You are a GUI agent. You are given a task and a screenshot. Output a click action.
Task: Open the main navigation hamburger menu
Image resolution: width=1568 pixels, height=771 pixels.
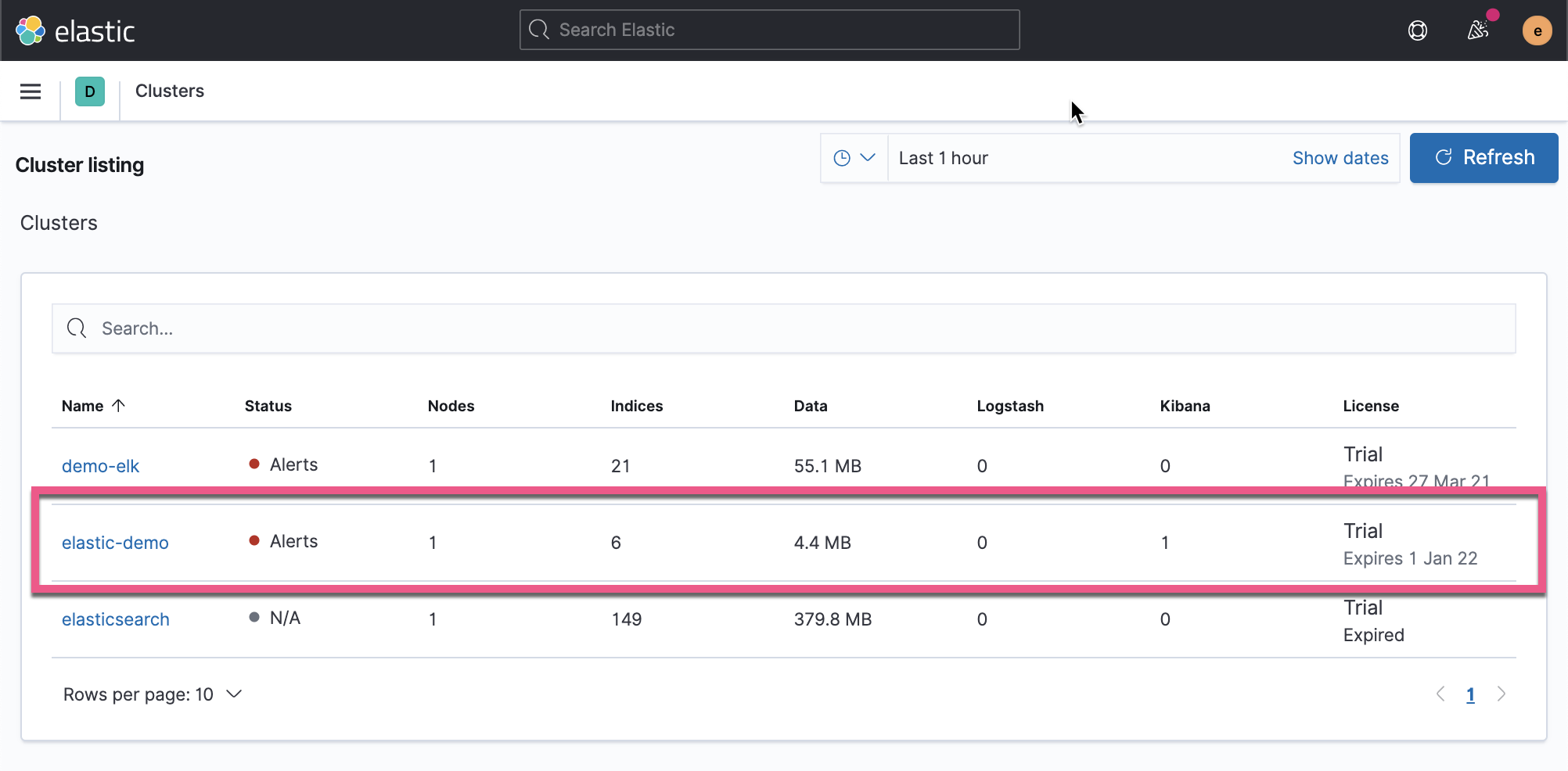point(30,91)
